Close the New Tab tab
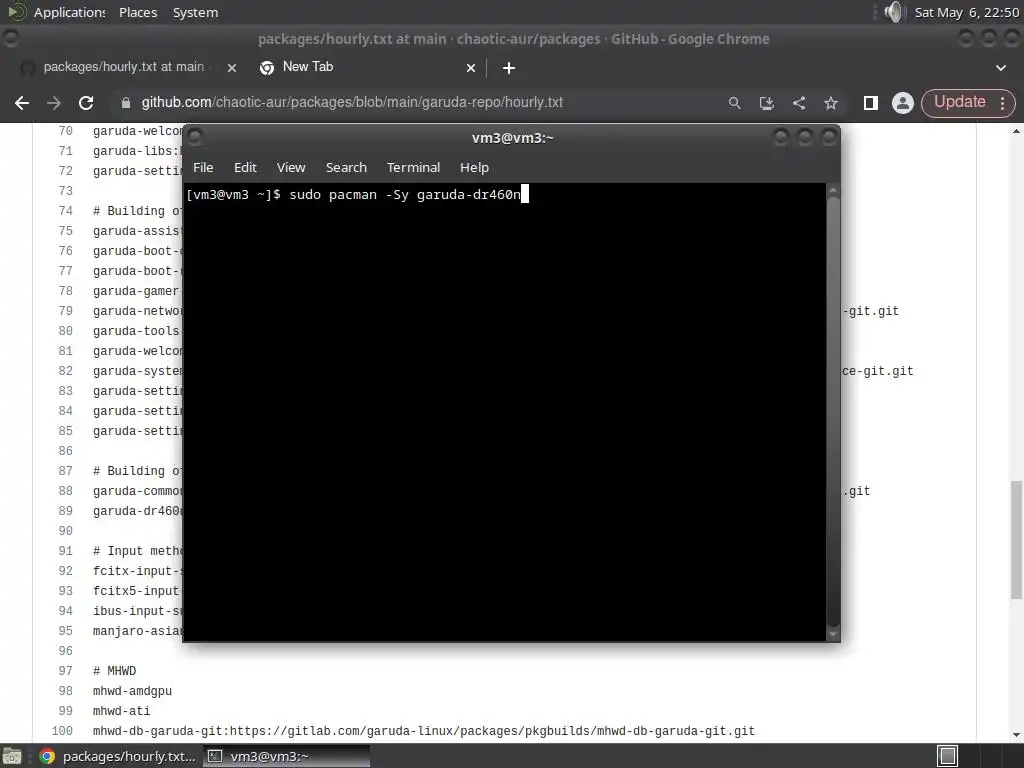The width and height of the screenshot is (1024, 768). [471, 68]
